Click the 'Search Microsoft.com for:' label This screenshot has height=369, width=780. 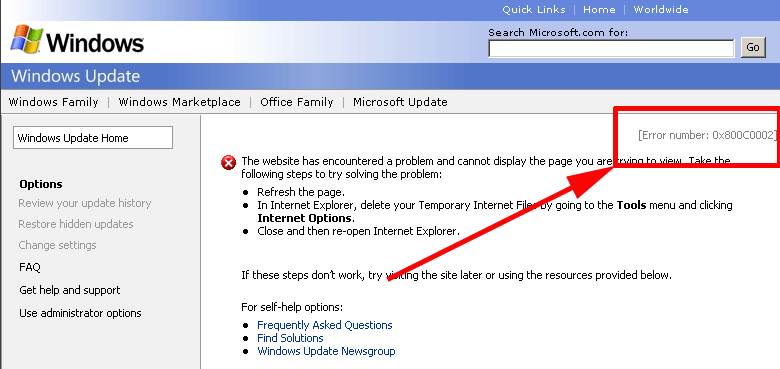coord(558,32)
